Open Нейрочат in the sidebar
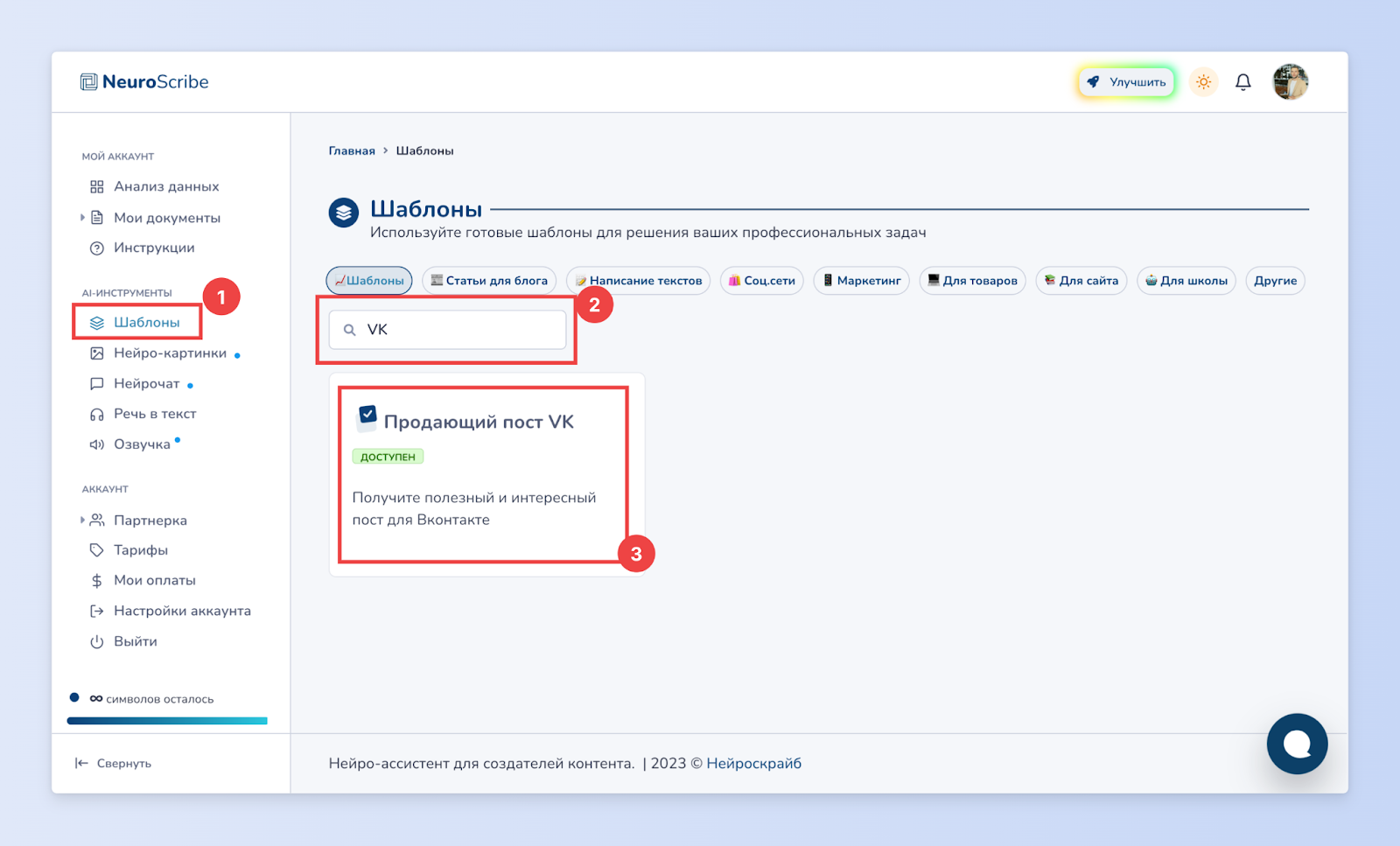 135,384
